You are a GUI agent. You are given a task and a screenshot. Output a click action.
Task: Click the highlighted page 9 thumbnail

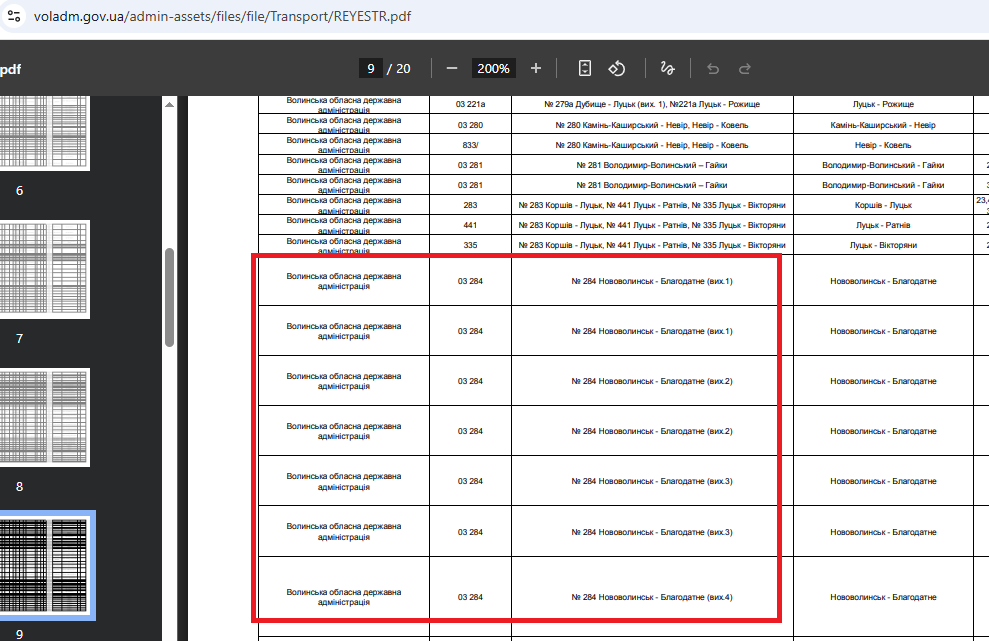[45, 565]
